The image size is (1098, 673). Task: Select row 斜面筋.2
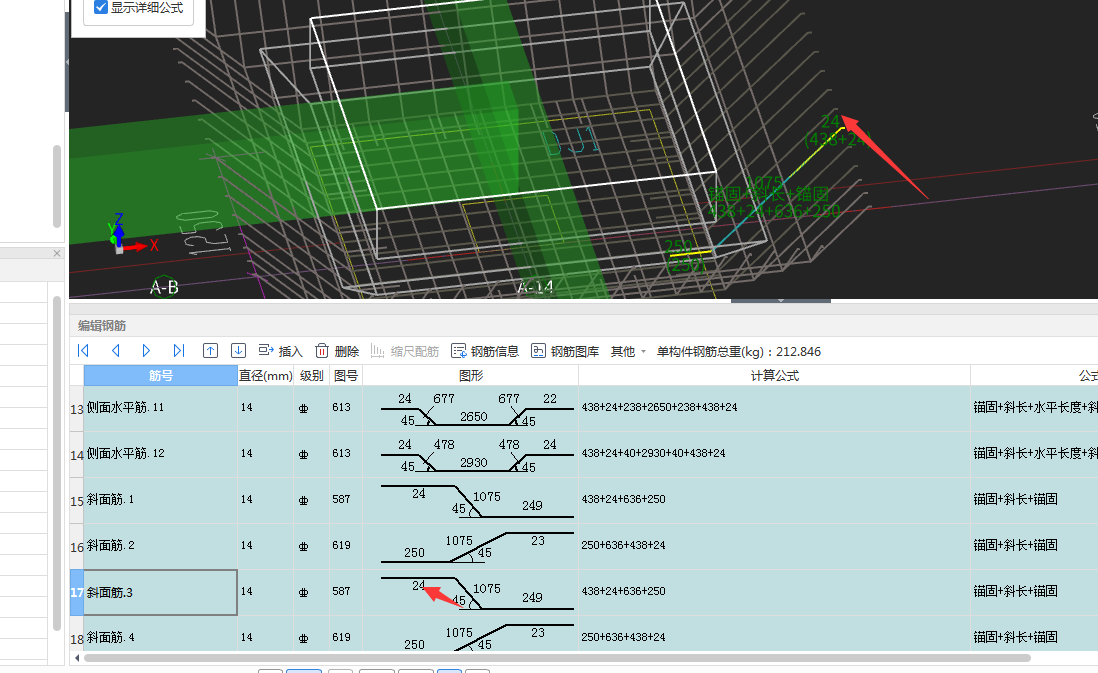[x=160, y=546]
